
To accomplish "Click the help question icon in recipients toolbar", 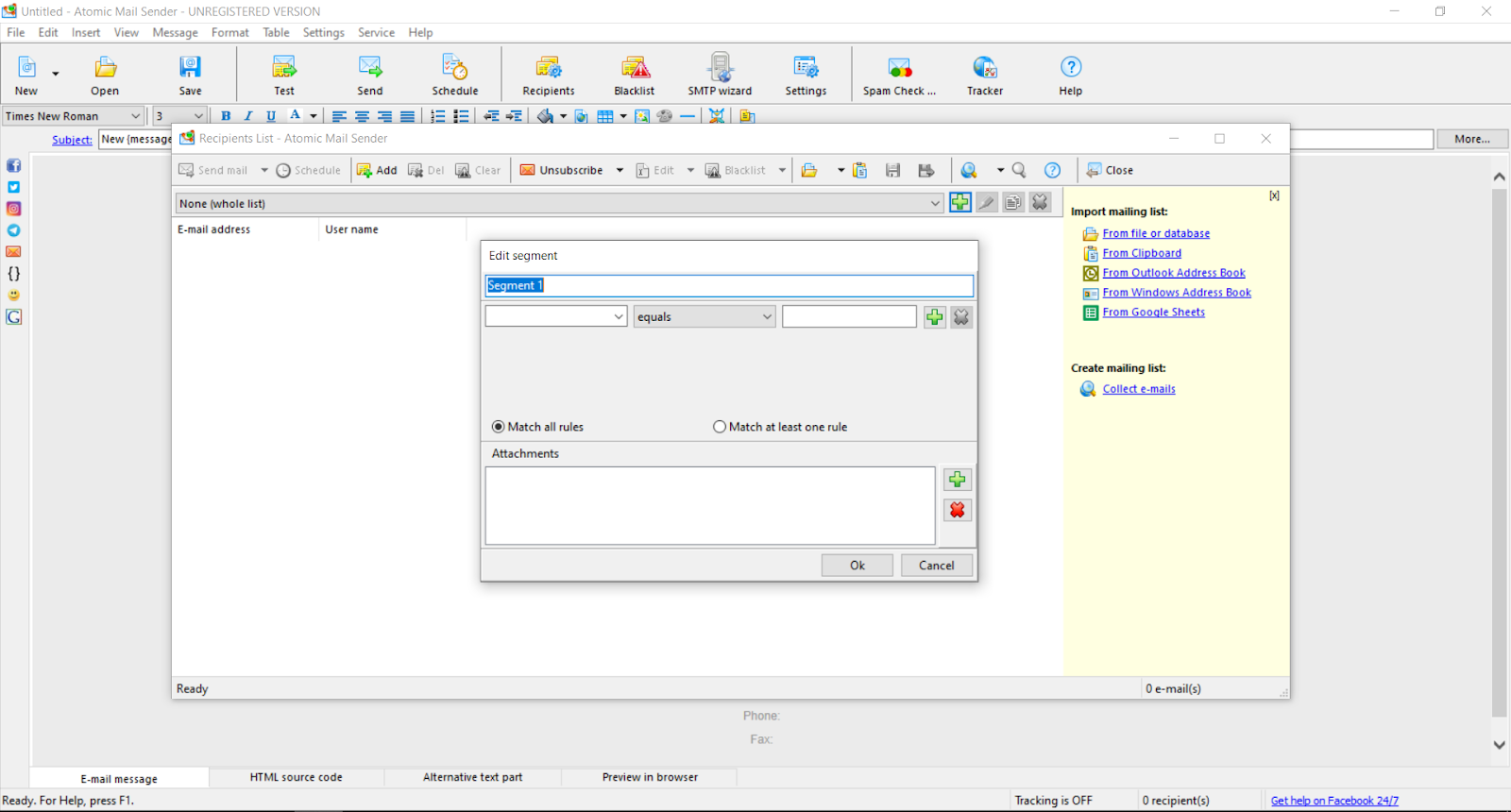I will coord(1053,170).
